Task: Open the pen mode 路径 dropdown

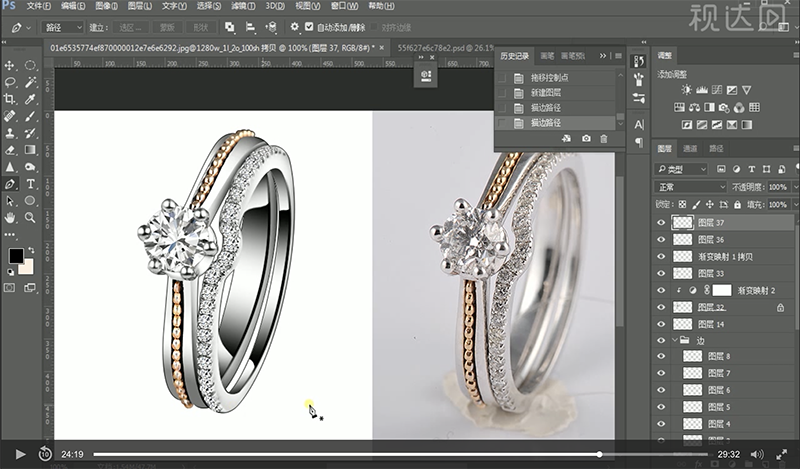Action: pyautogui.click(x=62, y=27)
